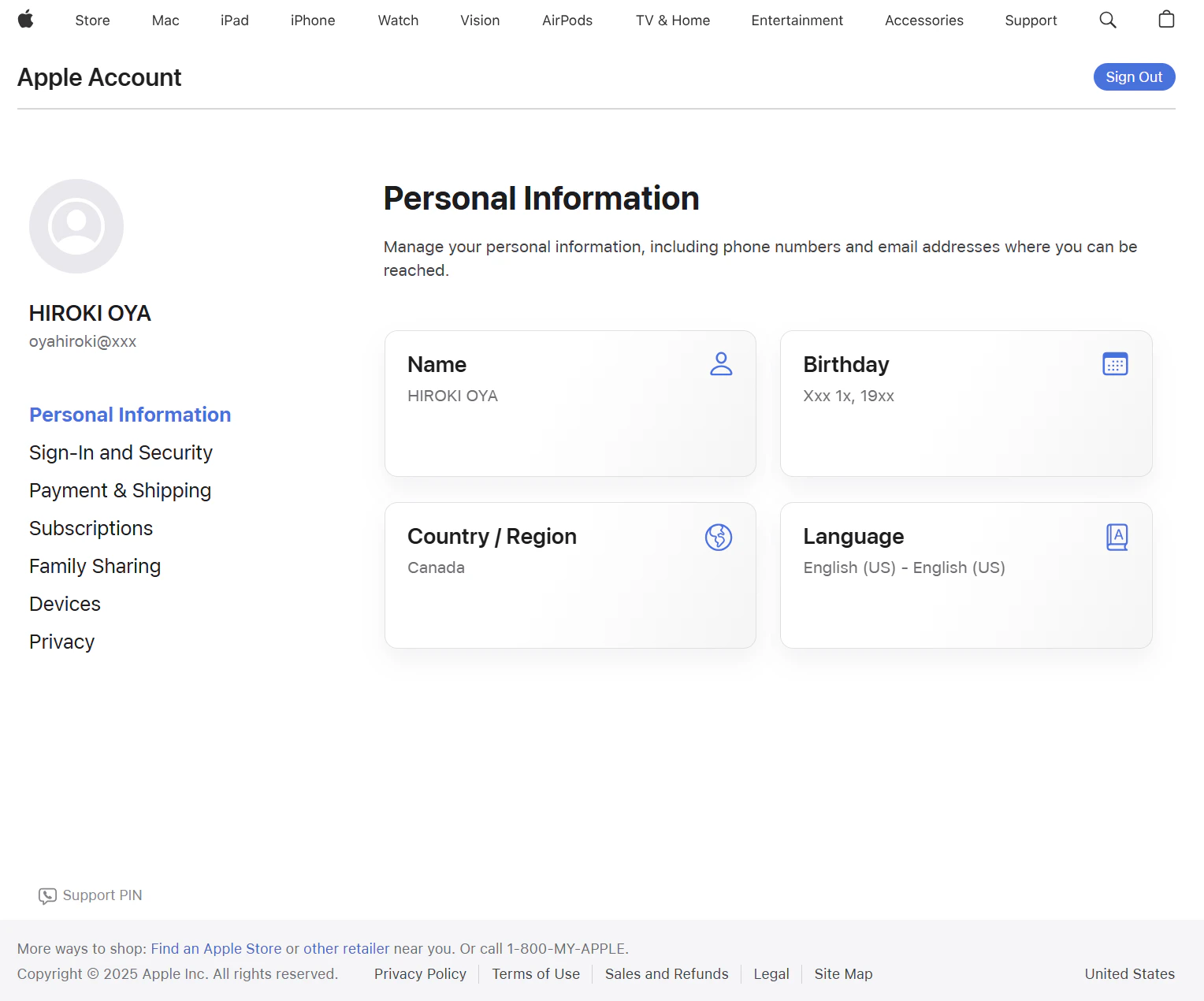The width and height of the screenshot is (1204, 1001).
Task: Open the Vision menu
Action: [480, 20]
